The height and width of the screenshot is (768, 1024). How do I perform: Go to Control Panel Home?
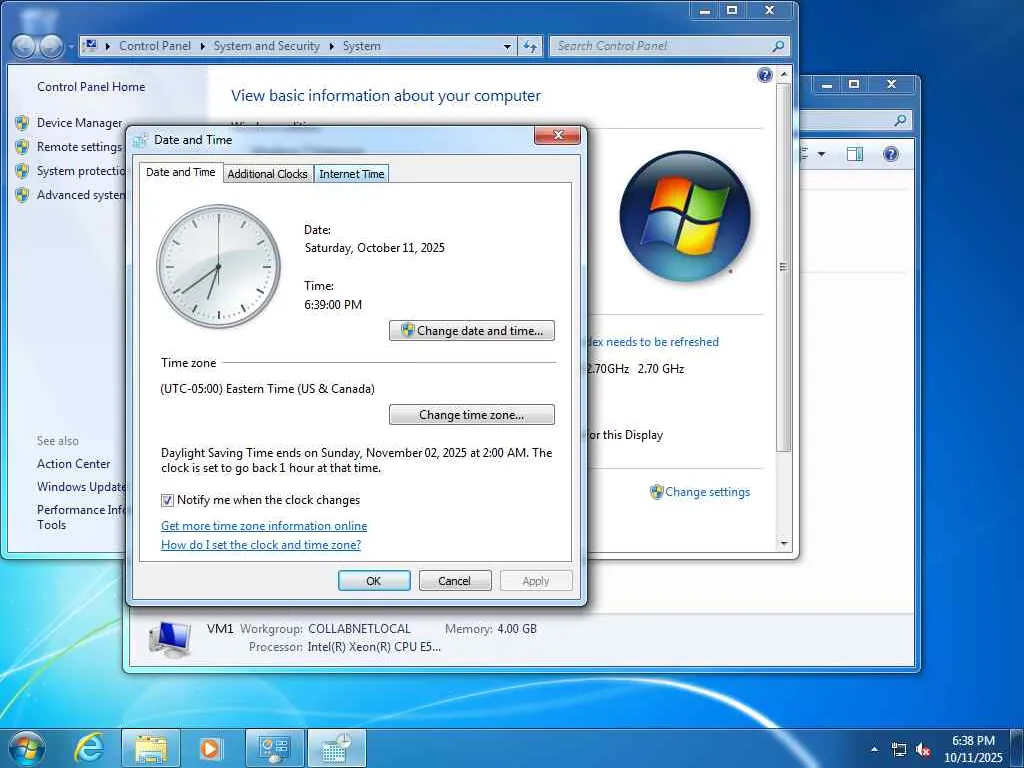click(91, 87)
